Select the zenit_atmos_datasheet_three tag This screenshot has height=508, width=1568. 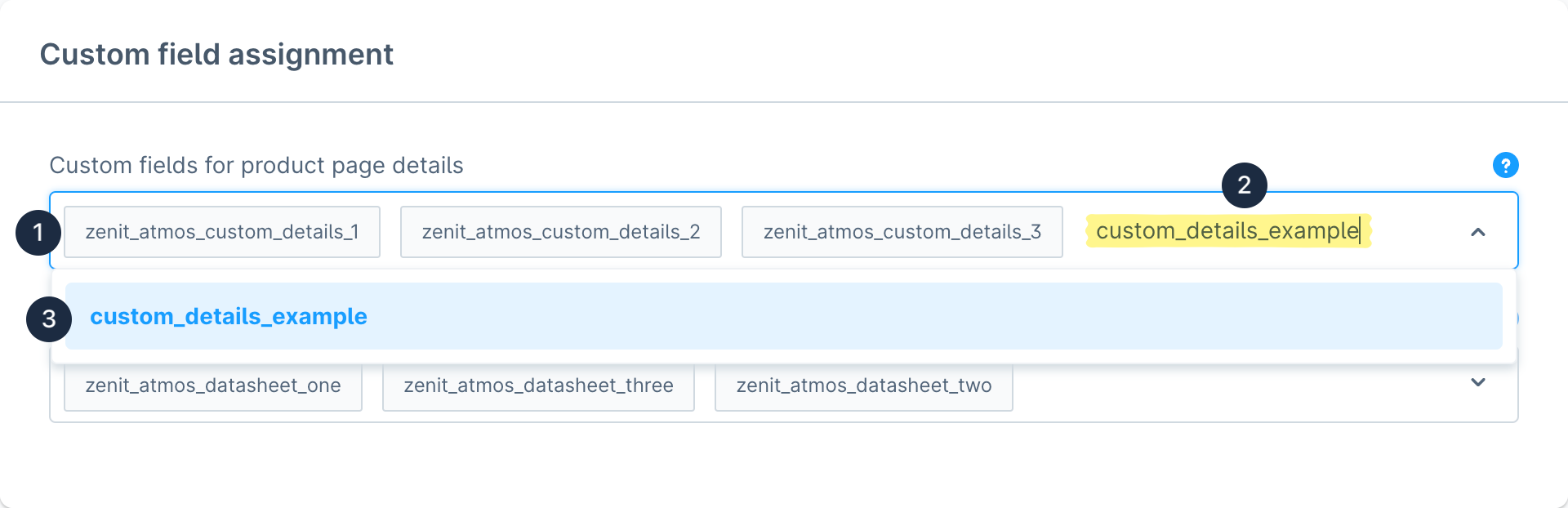tap(538, 386)
